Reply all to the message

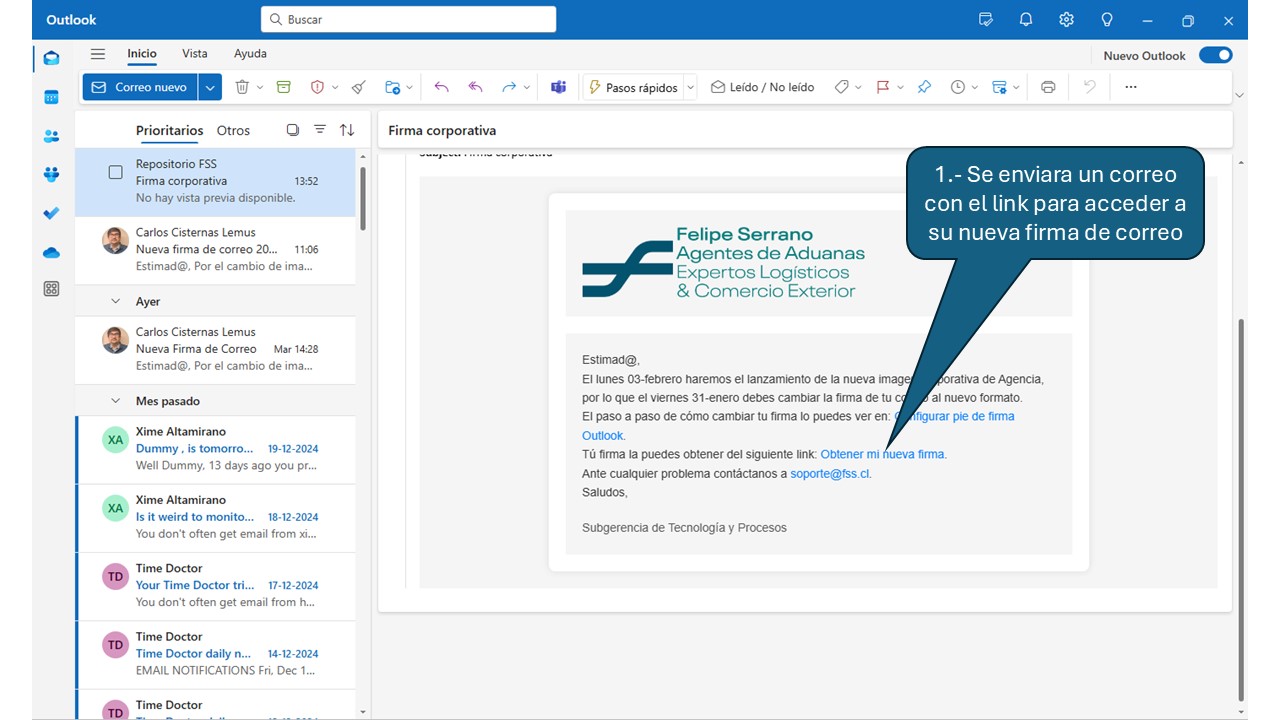[476, 87]
